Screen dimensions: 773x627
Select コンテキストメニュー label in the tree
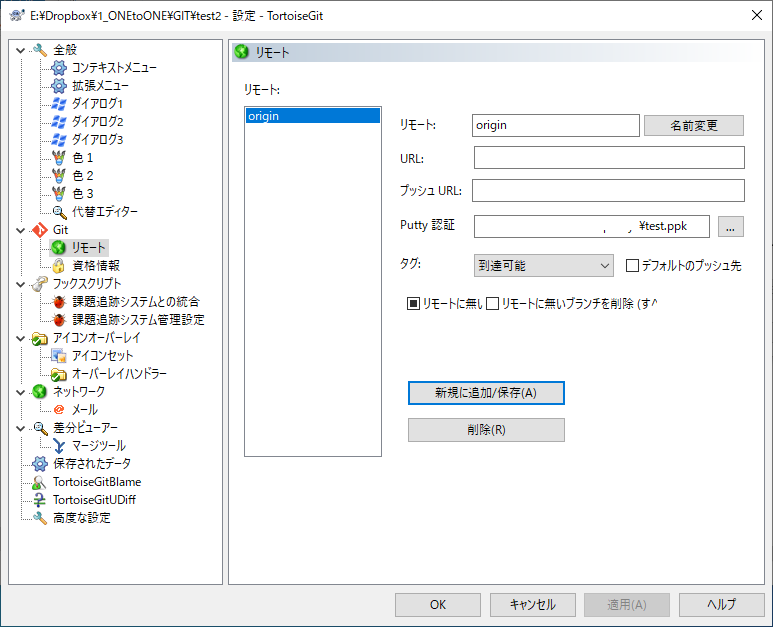click(x=114, y=68)
